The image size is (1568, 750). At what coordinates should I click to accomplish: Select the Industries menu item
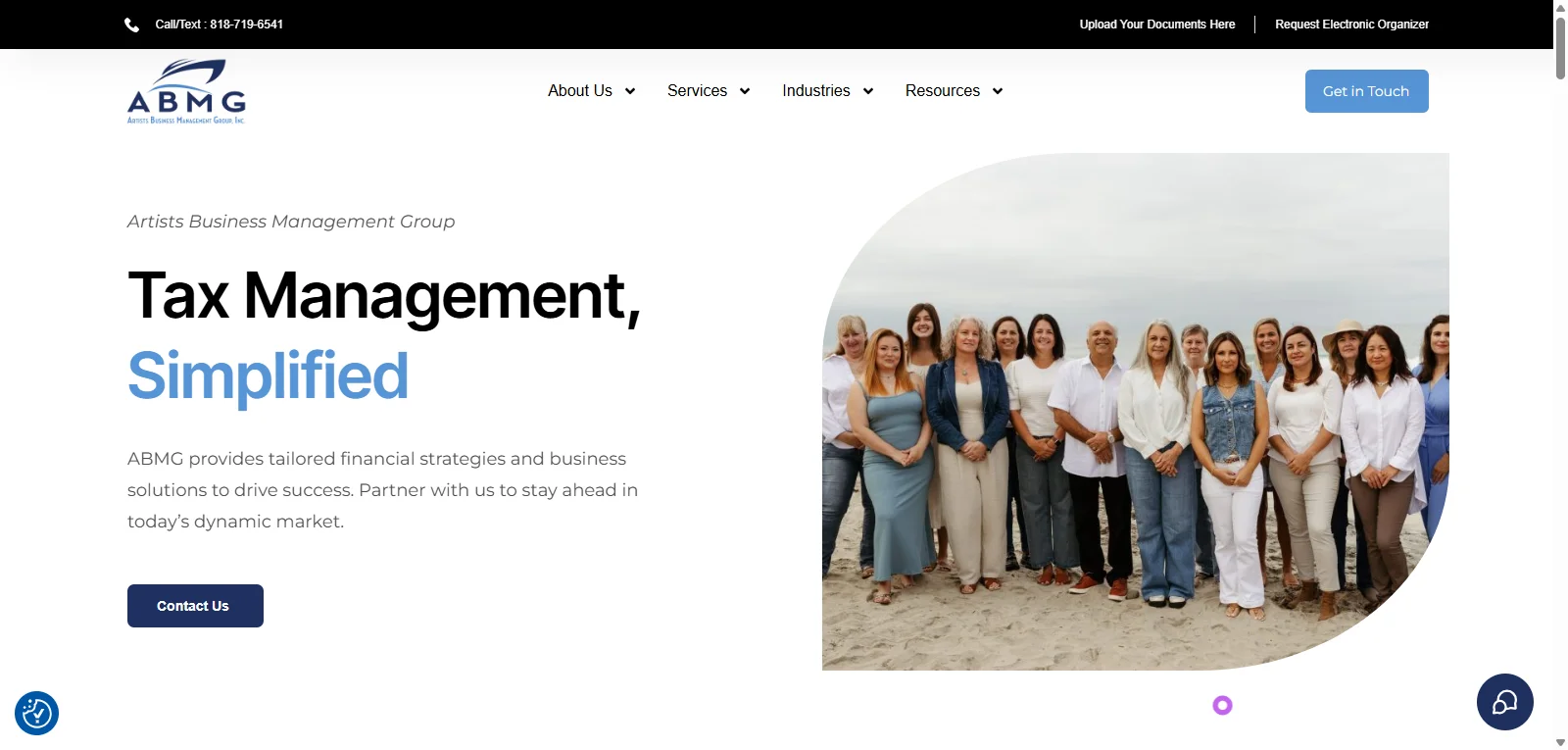(816, 91)
